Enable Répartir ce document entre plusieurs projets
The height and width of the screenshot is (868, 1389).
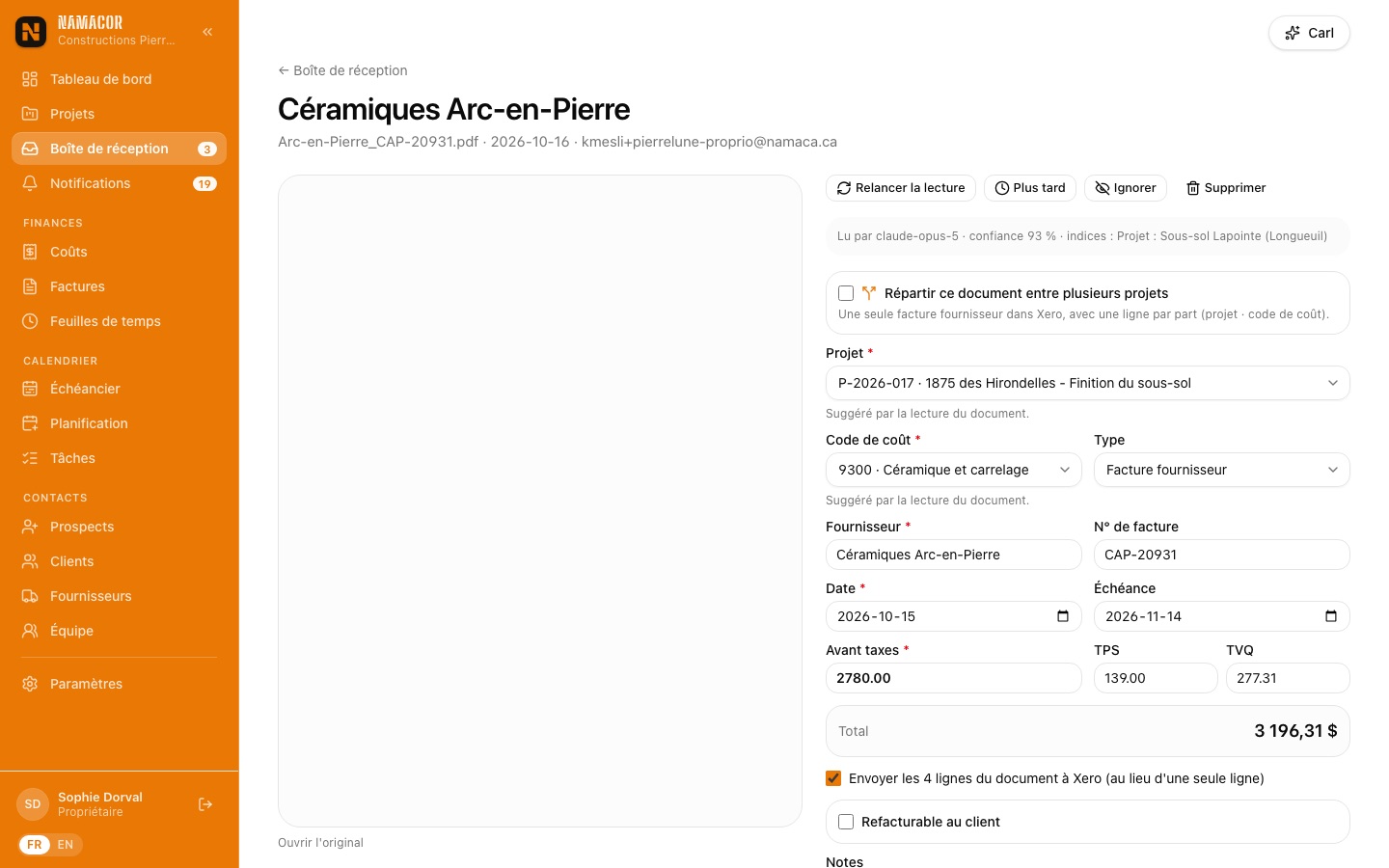click(x=846, y=293)
